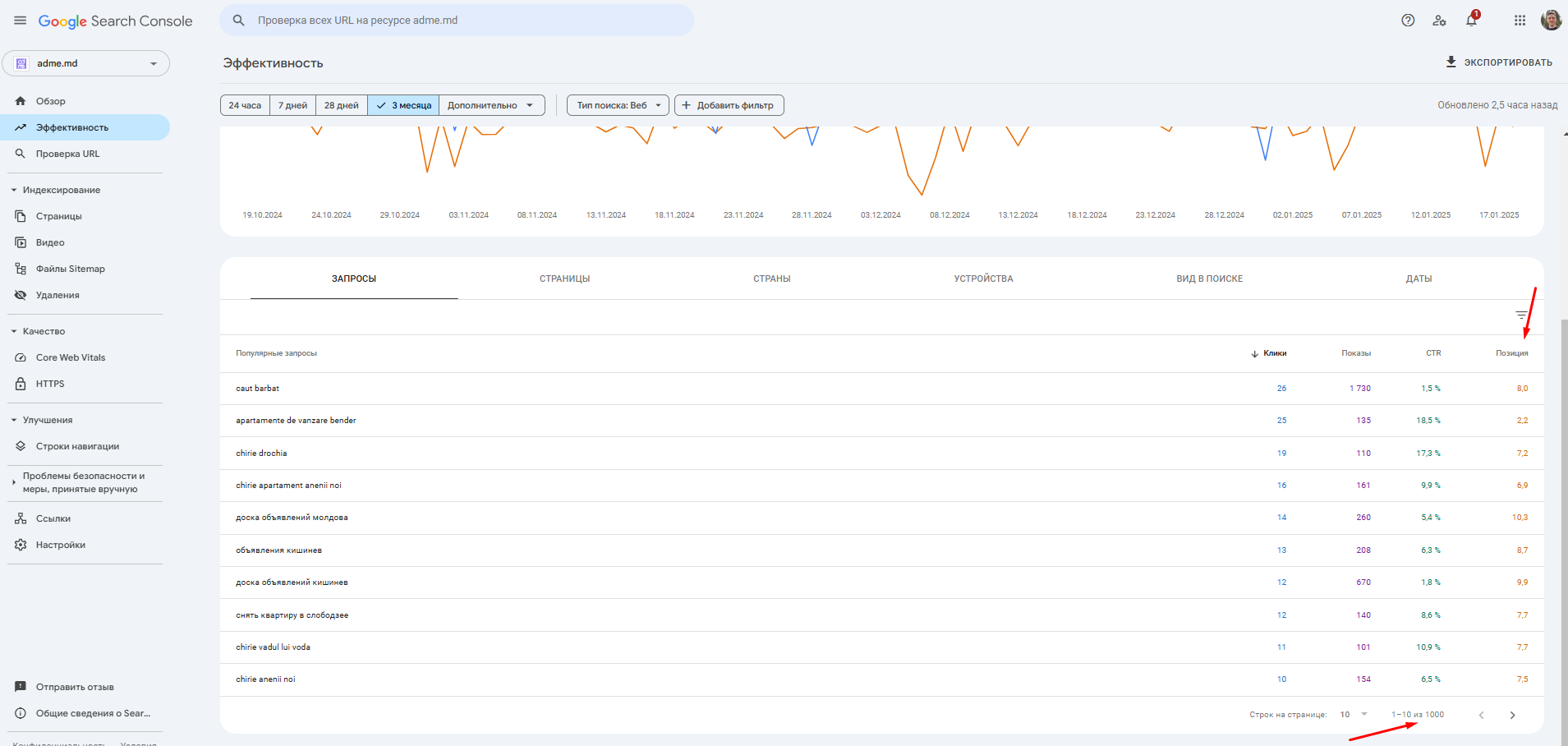Image resolution: width=1568 pixels, height=746 pixels.
Task: Sort the table by Position column
Action: coord(1511,353)
